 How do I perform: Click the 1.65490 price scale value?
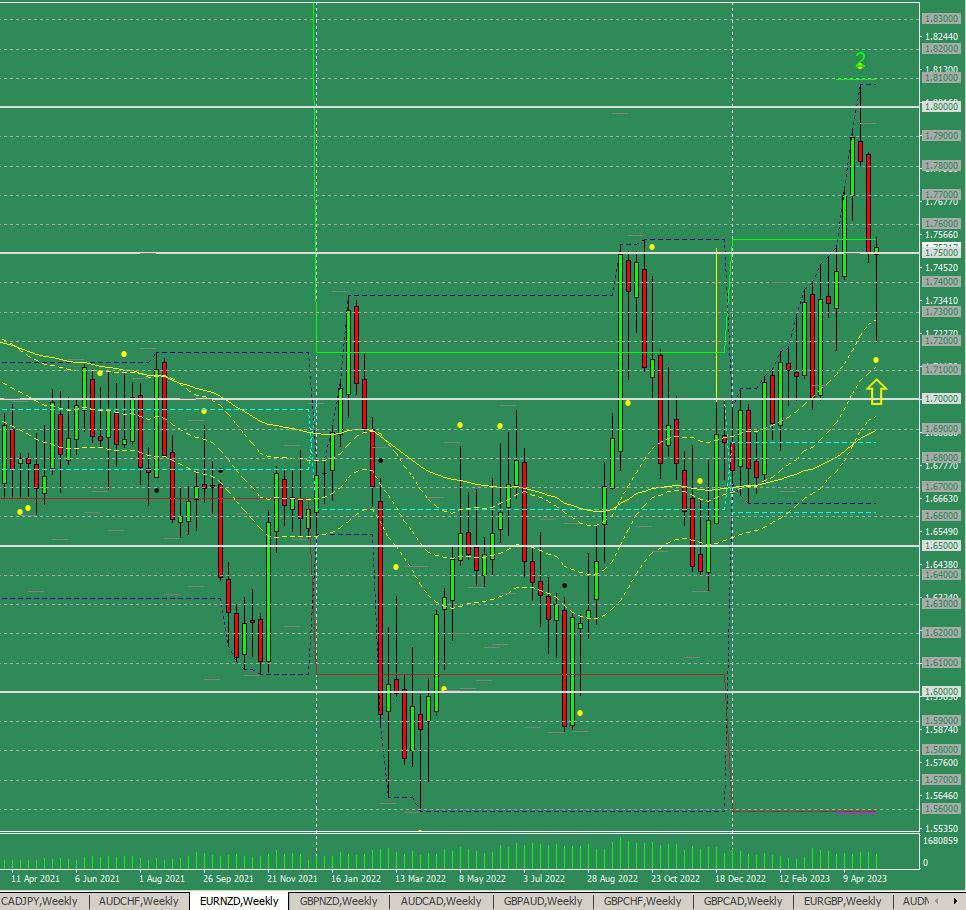click(x=941, y=532)
